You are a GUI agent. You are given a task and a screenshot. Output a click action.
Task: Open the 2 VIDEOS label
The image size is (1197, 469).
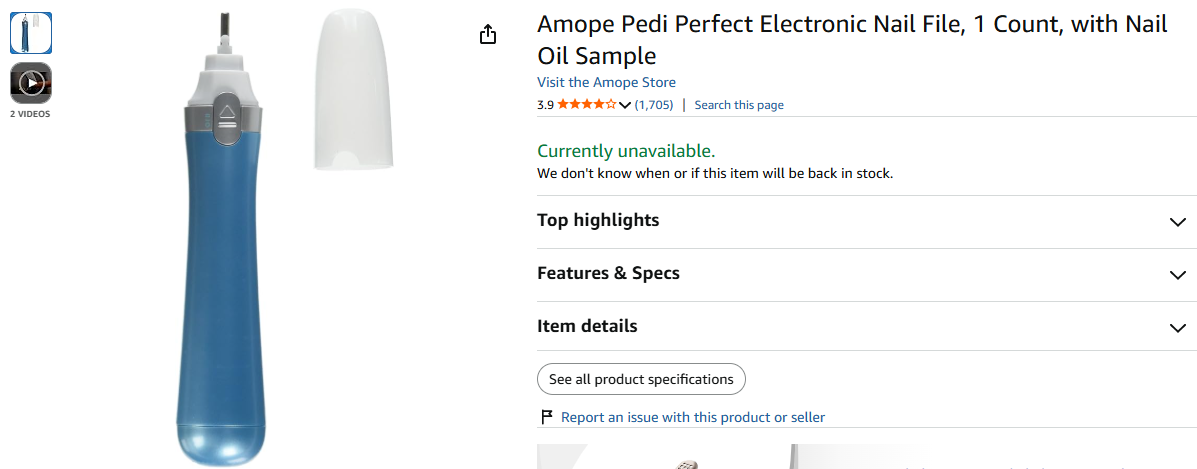pos(31,114)
